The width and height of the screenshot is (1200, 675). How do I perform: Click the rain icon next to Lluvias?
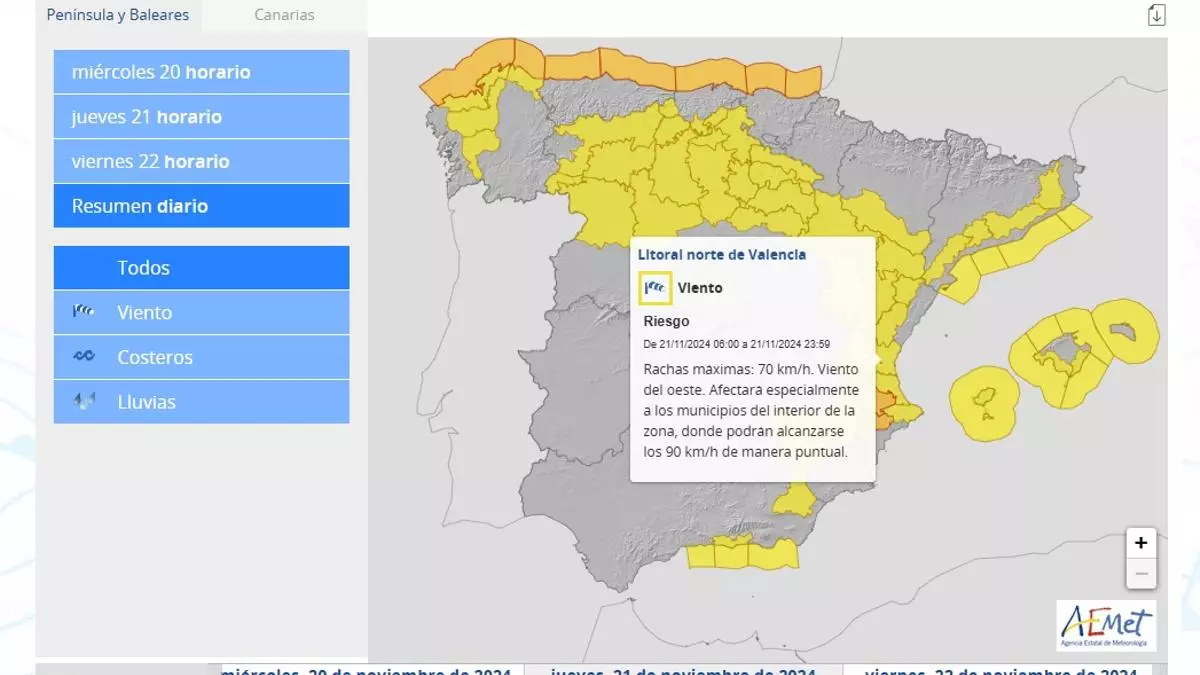84,402
